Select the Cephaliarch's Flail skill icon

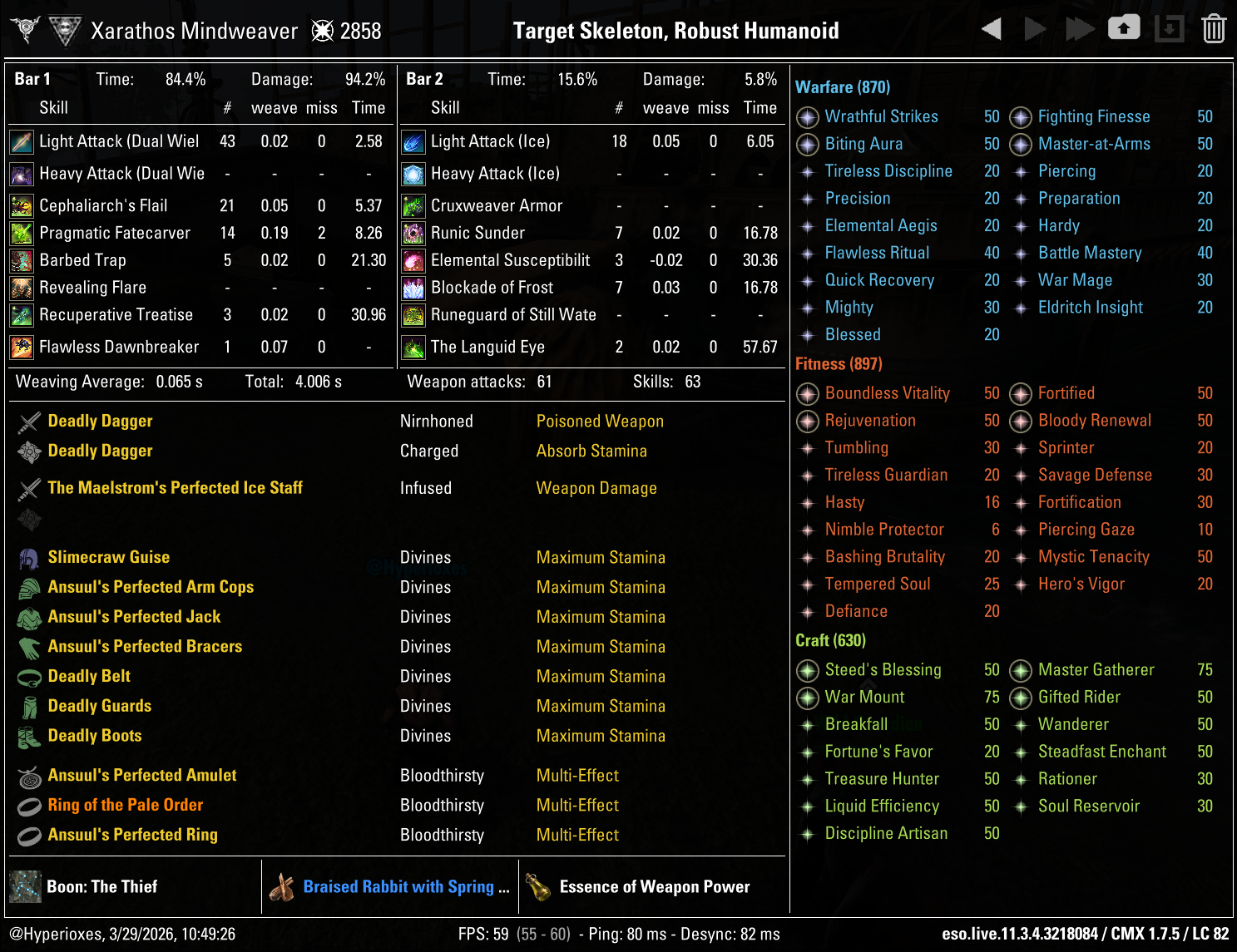(20, 205)
